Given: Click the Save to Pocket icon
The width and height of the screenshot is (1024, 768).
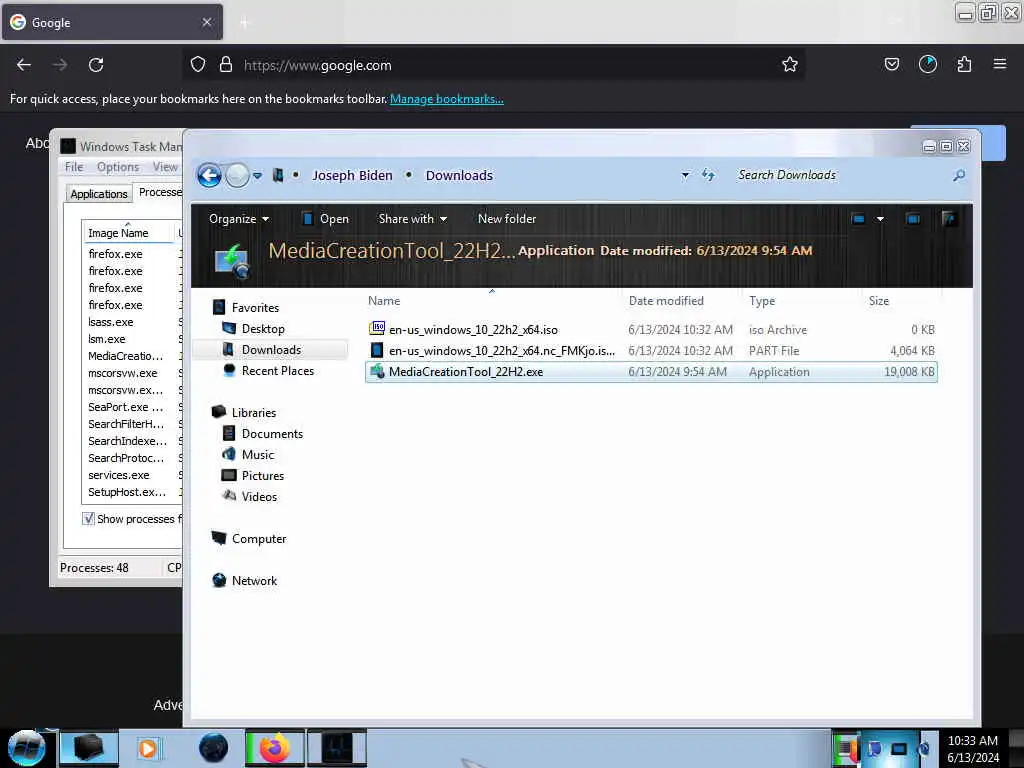Looking at the screenshot, I should (891, 64).
